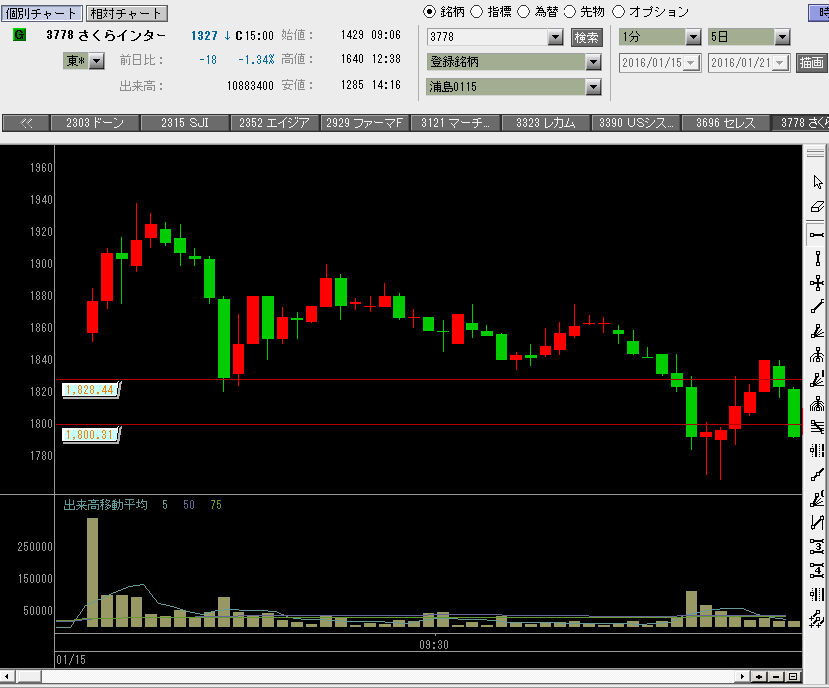Switch to 相対チャート tab
The height and width of the screenshot is (688, 829).
click(126, 13)
